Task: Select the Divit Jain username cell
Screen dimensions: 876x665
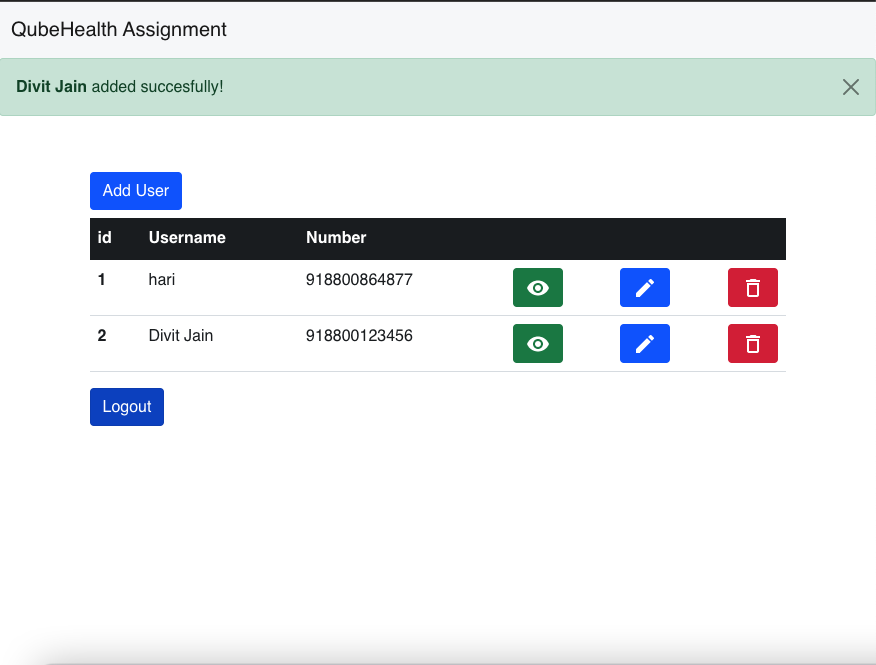Action: point(181,335)
